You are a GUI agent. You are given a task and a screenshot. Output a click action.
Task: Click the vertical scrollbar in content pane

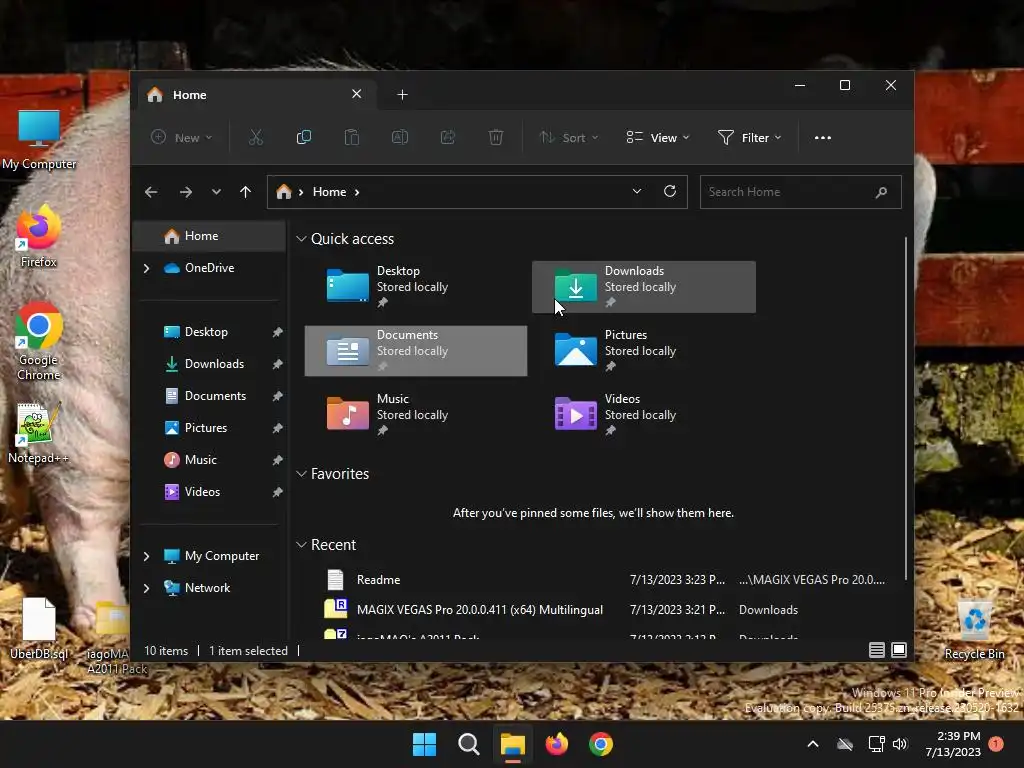(x=906, y=408)
